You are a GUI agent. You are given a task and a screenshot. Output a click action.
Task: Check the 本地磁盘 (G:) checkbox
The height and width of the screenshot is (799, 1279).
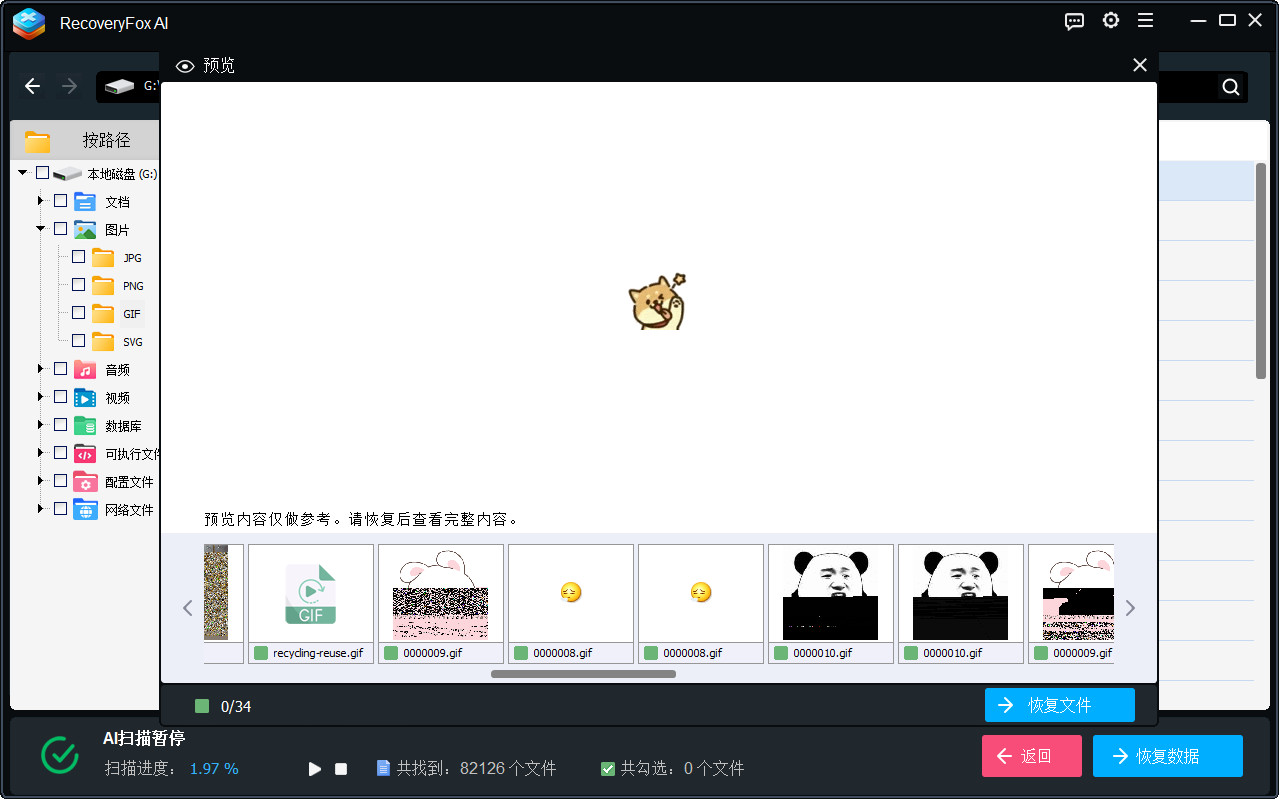[x=42, y=172]
